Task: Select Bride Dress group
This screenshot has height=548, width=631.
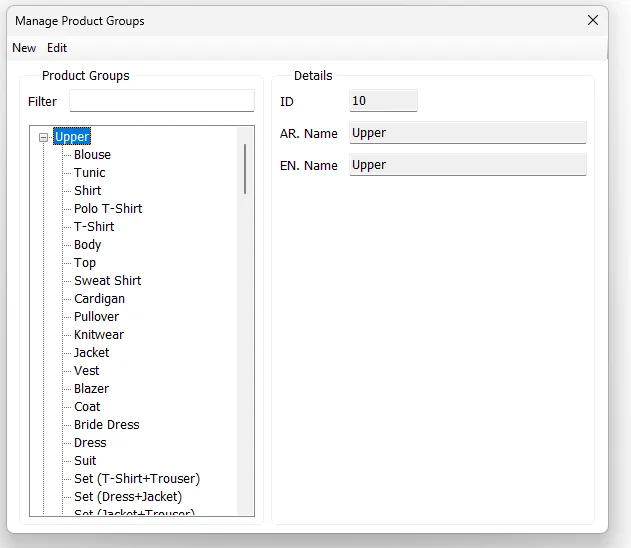Action: (107, 425)
